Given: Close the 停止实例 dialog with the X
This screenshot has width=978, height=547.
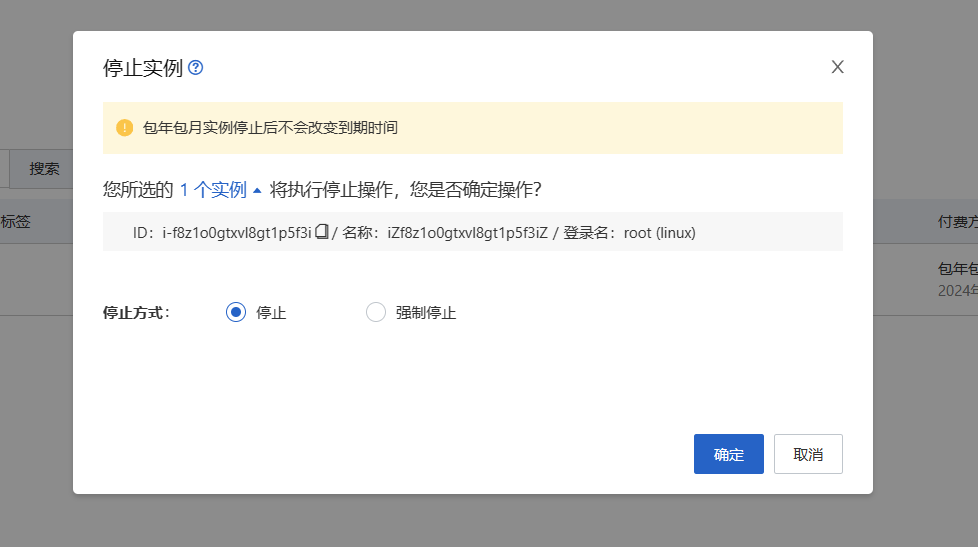Looking at the screenshot, I should pos(837,67).
